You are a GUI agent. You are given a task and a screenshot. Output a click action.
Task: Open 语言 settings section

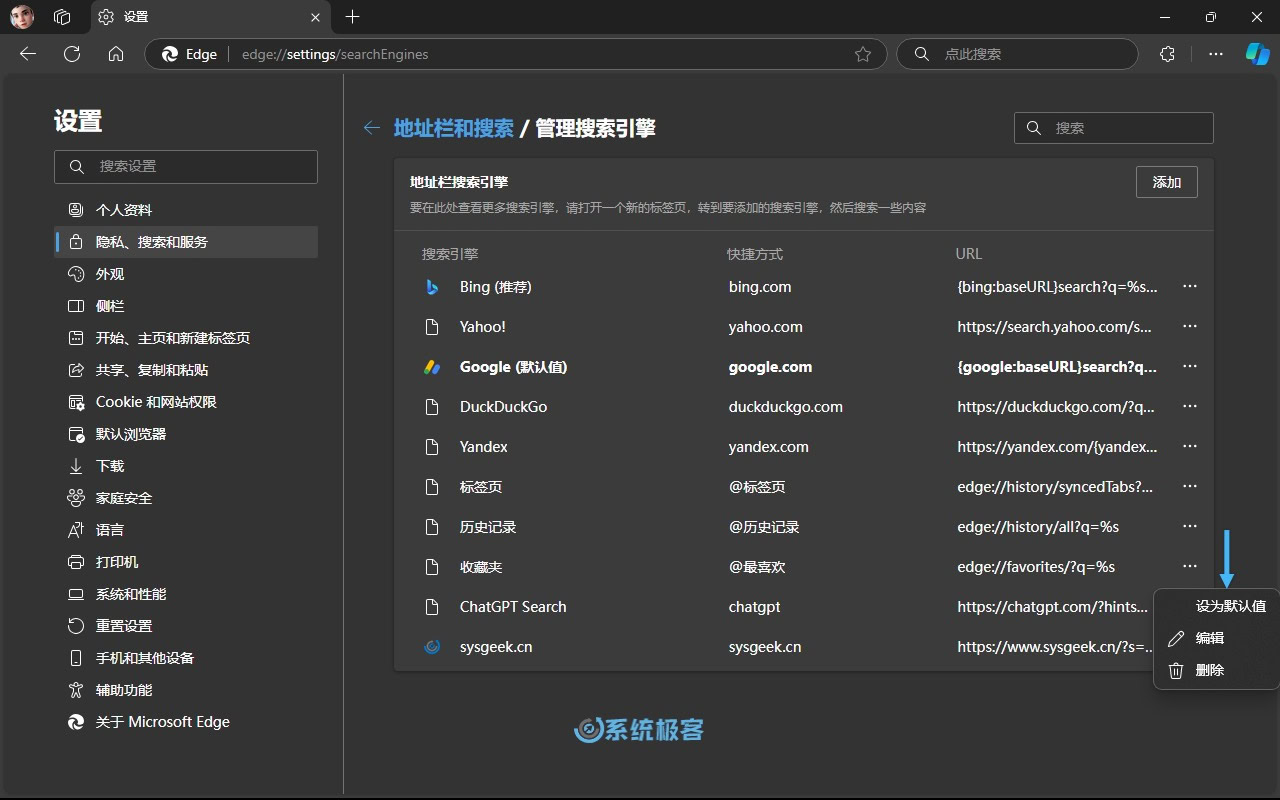(x=186, y=530)
